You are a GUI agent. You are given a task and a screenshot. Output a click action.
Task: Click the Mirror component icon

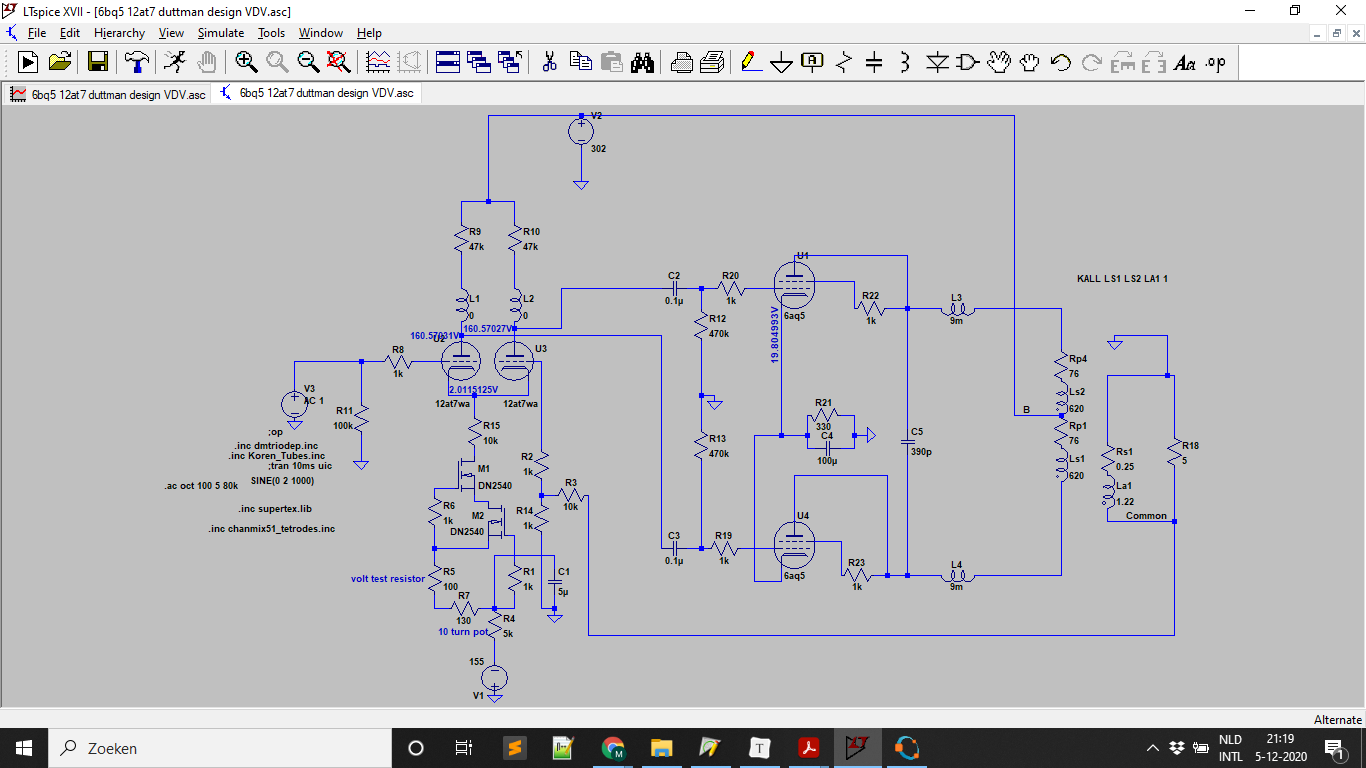tap(1153, 62)
